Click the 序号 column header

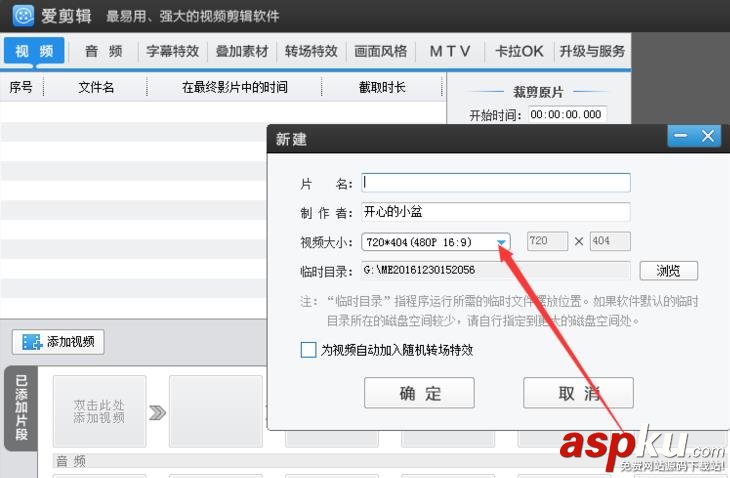[21, 87]
